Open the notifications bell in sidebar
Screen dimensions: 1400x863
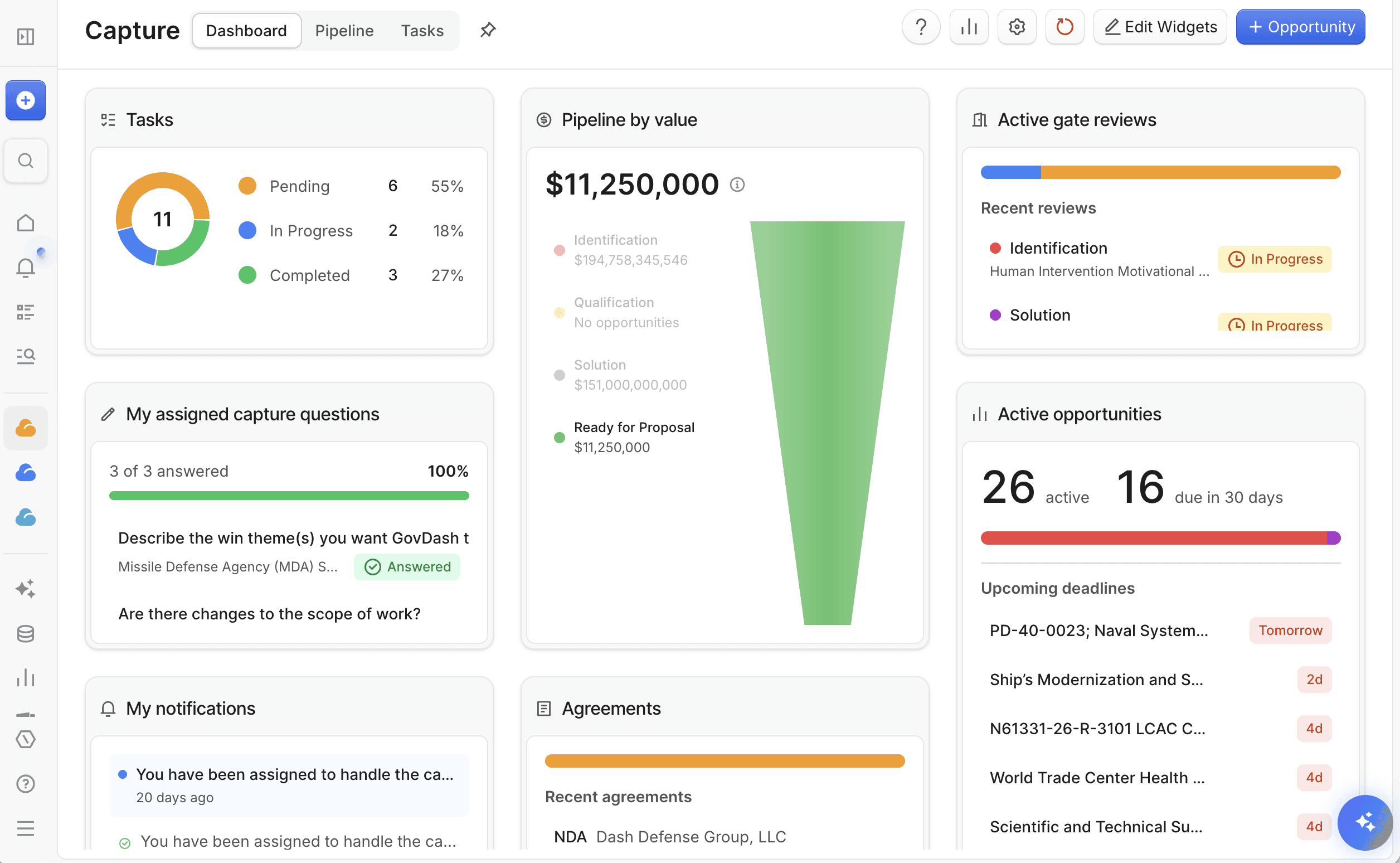pos(26,267)
